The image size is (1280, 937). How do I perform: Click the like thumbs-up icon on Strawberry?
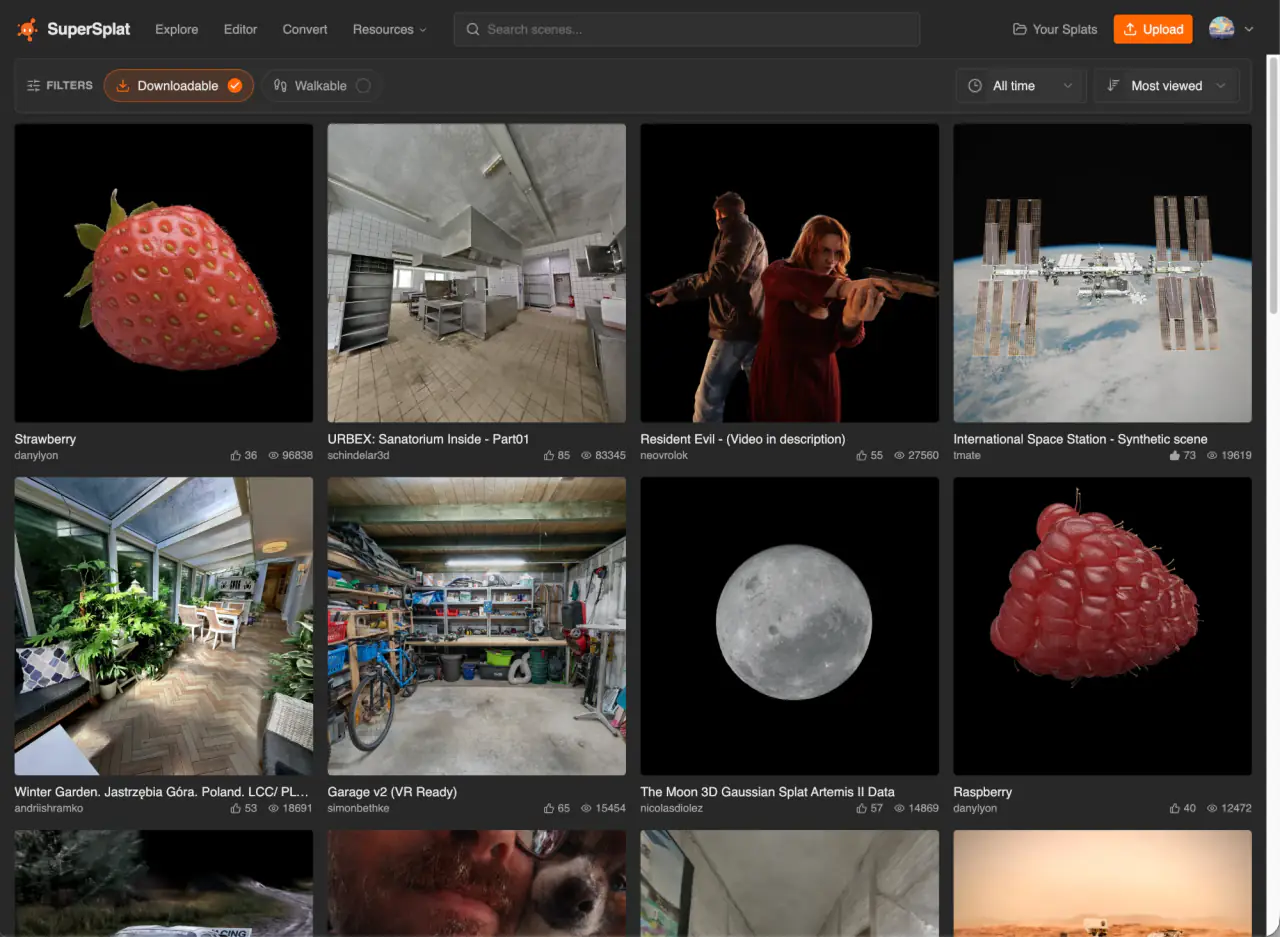coord(236,455)
